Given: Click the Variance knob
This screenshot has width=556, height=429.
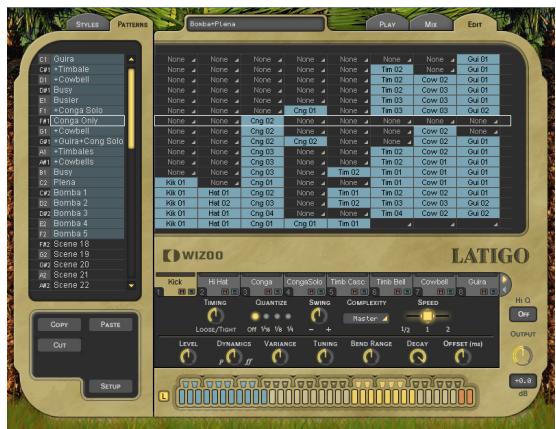Looking at the screenshot, I should coord(280,357).
